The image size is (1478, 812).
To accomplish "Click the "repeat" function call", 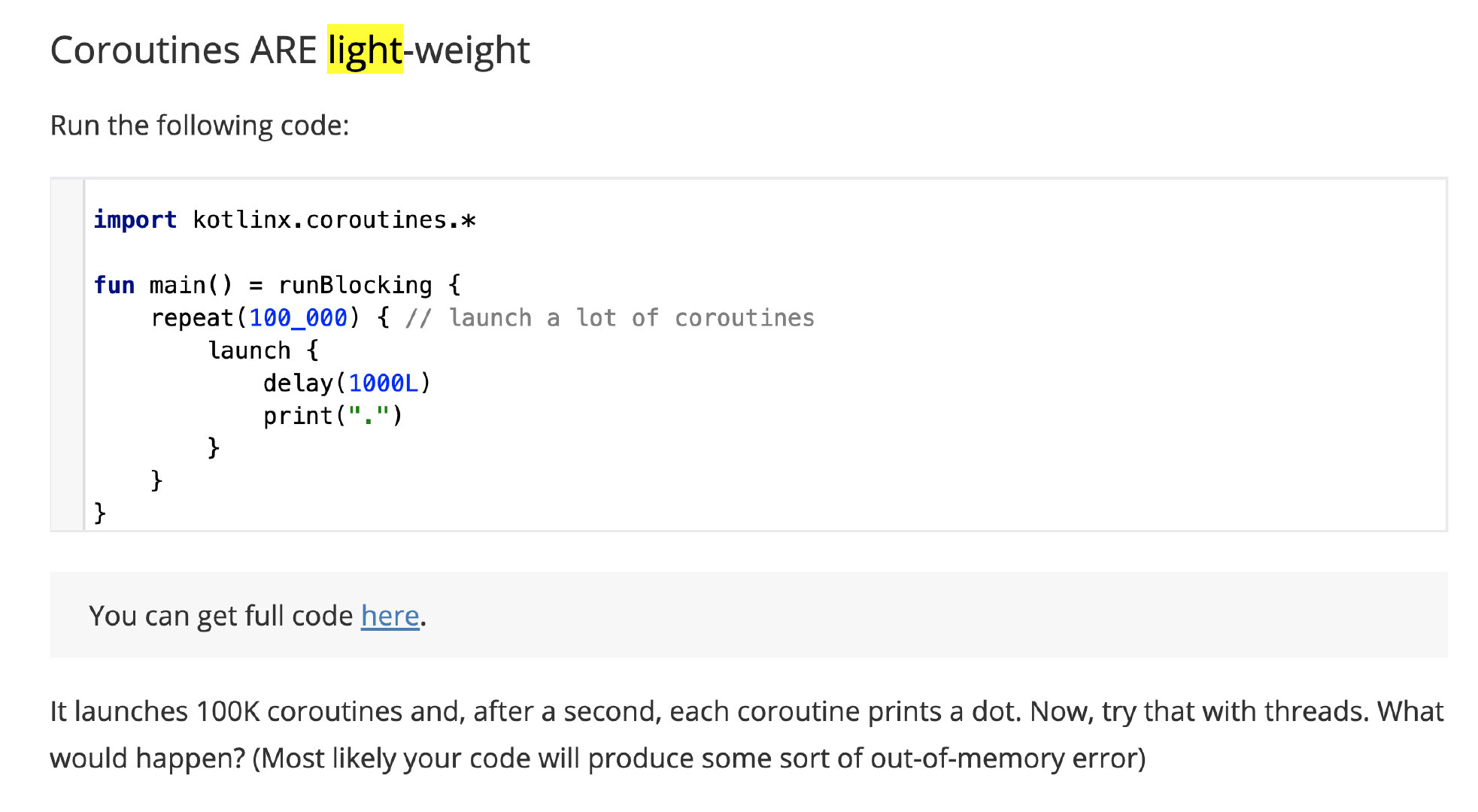I will click(x=193, y=318).
